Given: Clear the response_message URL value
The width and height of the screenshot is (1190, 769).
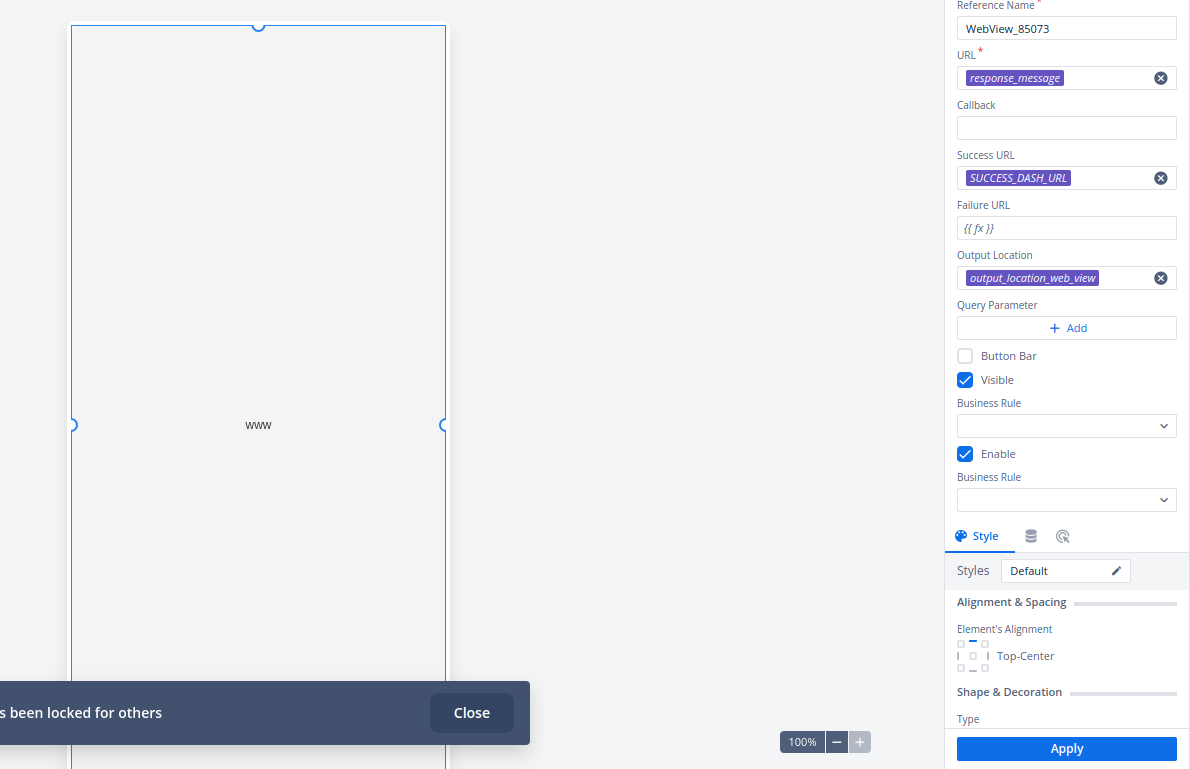Looking at the screenshot, I should click(1160, 78).
